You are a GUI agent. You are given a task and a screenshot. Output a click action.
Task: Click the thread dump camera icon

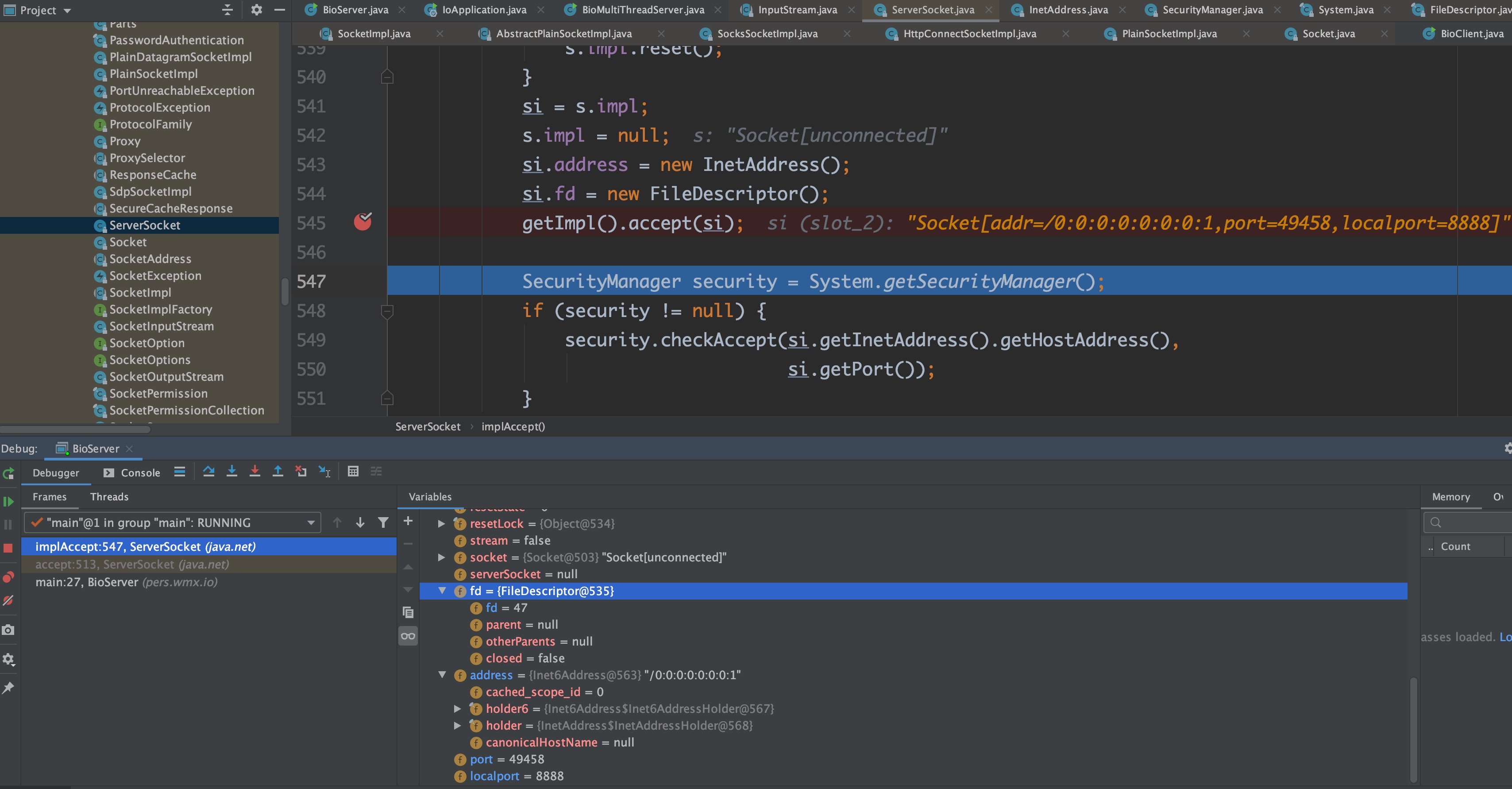click(8, 630)
